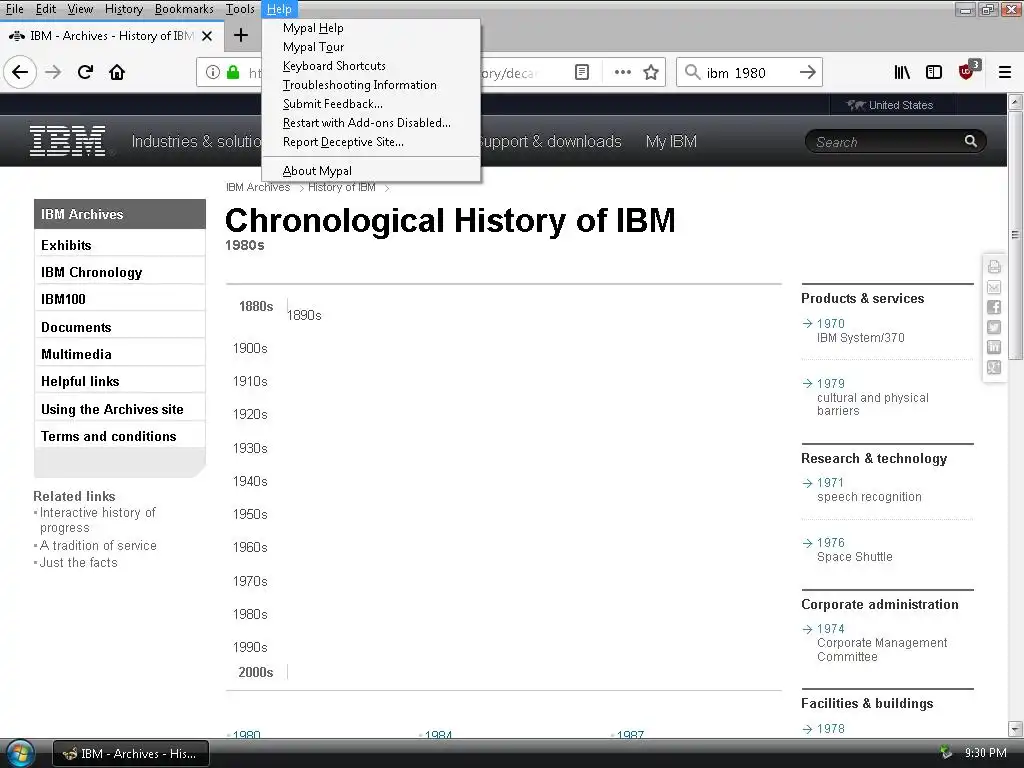Open Troubleshooting Information
The width and height of the screenshot is (1024, 768).
371,85
